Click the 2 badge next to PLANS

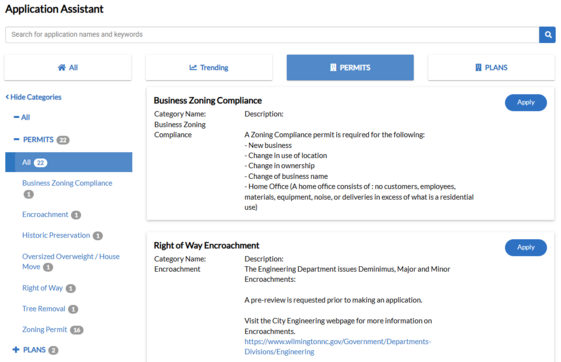tap(53, 351)
